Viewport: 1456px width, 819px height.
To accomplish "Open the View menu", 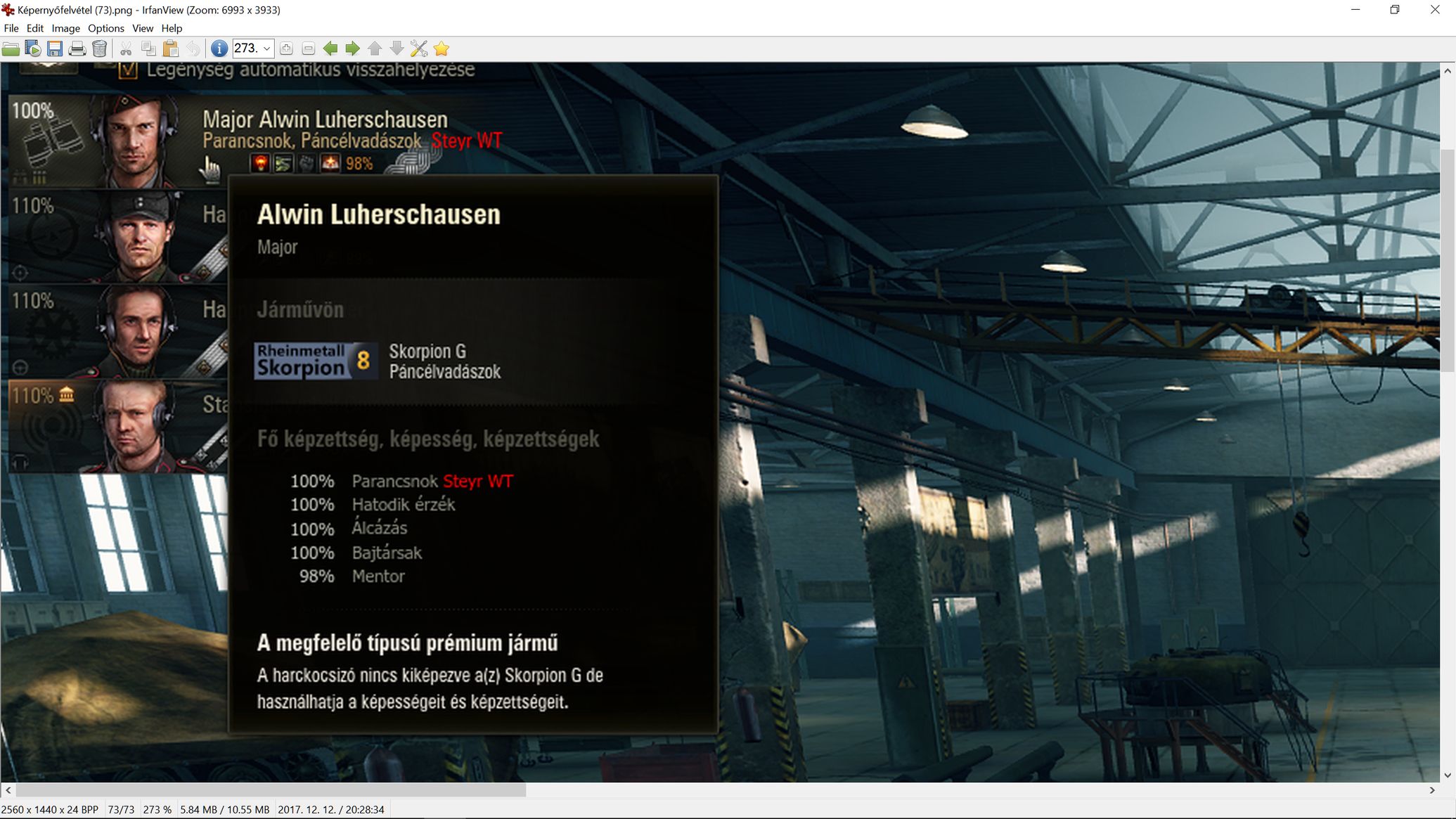I will tap(142, 28).
